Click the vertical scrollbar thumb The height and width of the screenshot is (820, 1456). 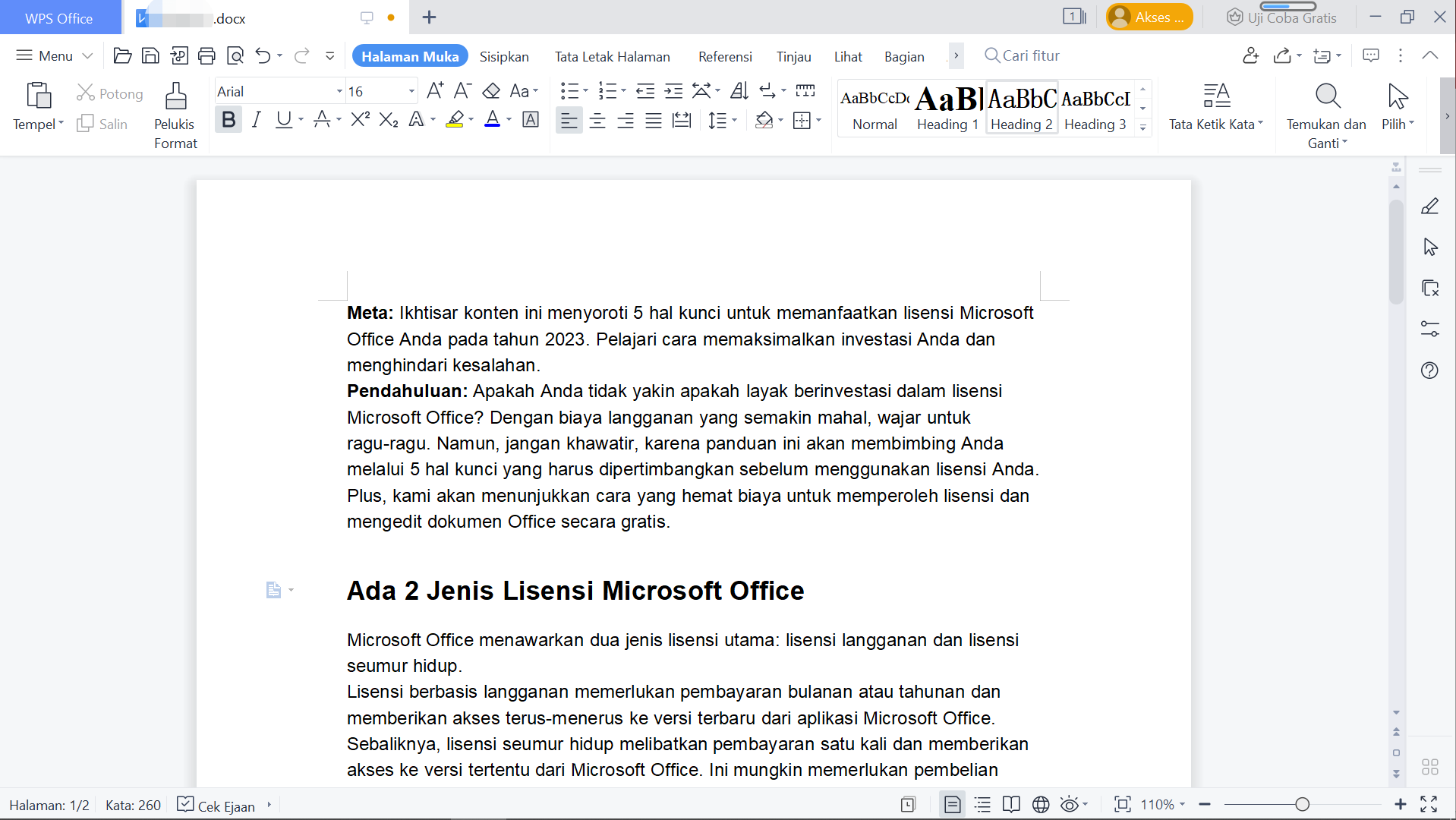[x=1396, y=251]
